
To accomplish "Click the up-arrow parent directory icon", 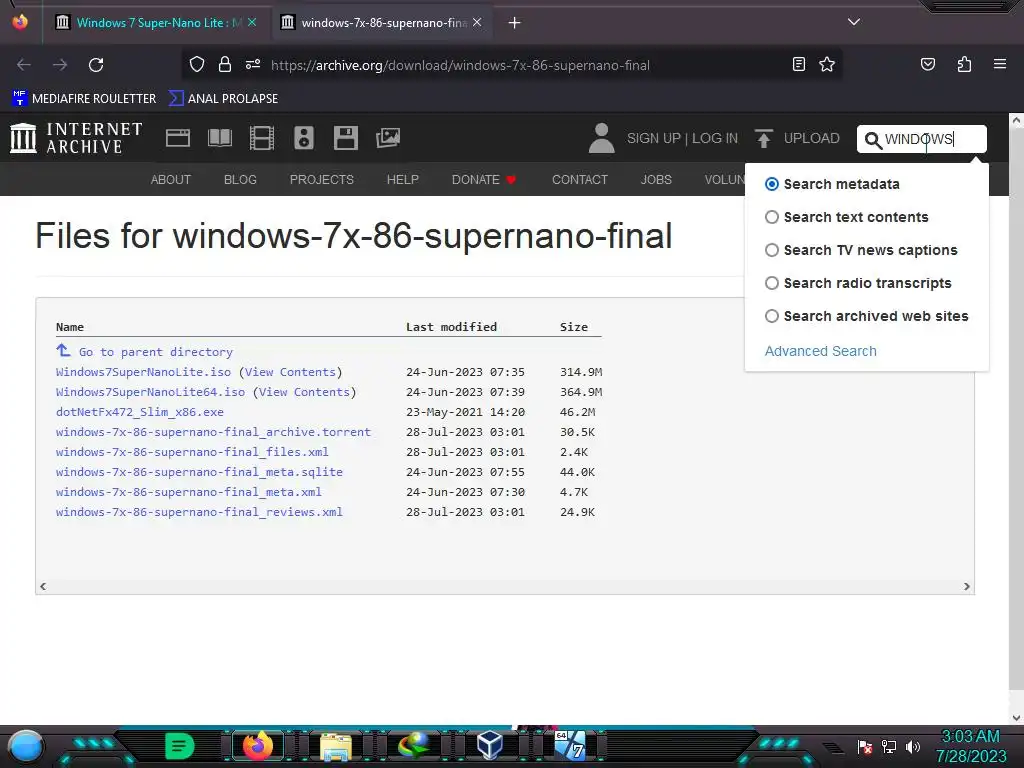I will coord(63,351).
